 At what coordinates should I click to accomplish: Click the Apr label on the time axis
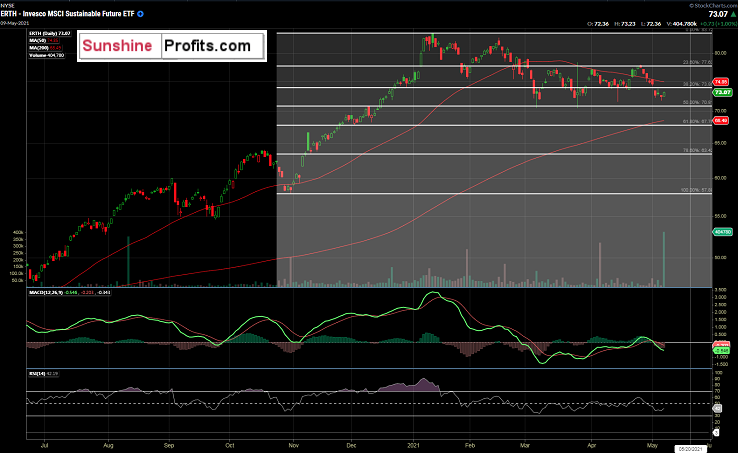pos(592,445)
